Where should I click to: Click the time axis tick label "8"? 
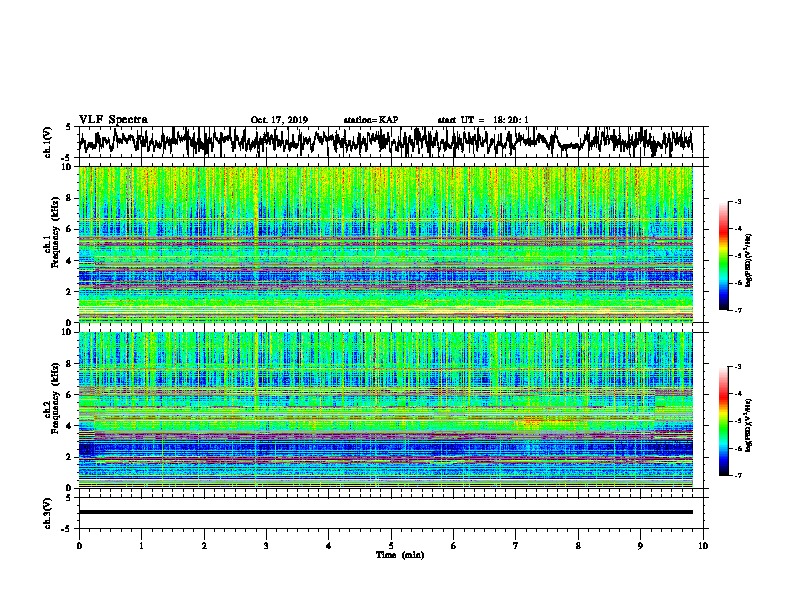pyautogui.click(x=578, y=546)
